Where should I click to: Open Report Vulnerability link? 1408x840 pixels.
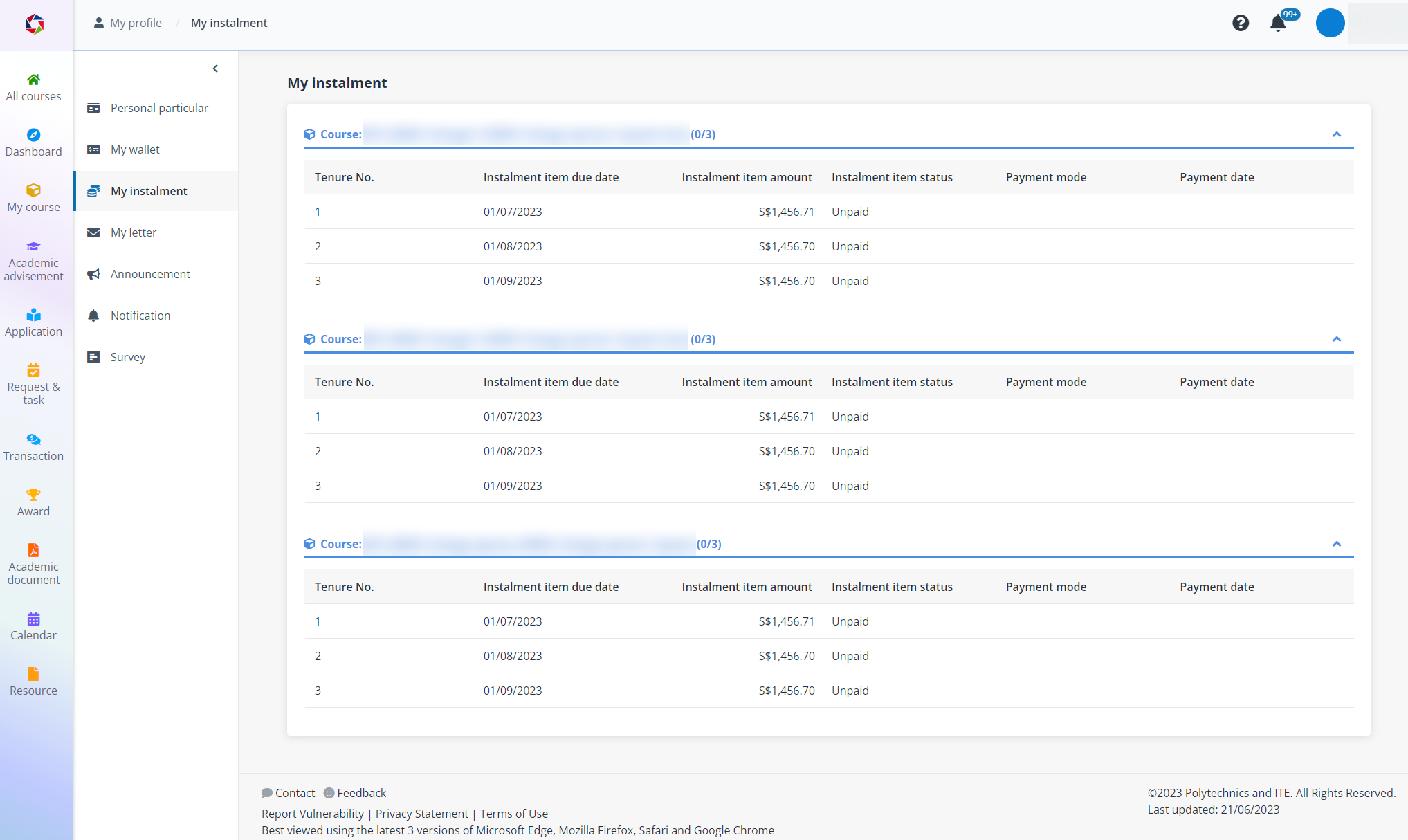tap(313, 814)
